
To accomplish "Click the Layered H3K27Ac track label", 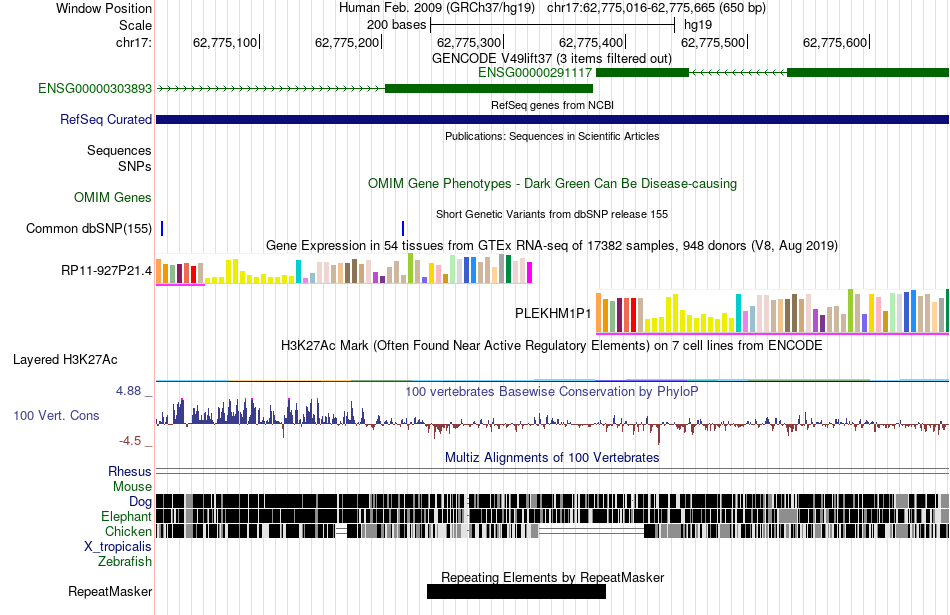I will tap(65, 359).
